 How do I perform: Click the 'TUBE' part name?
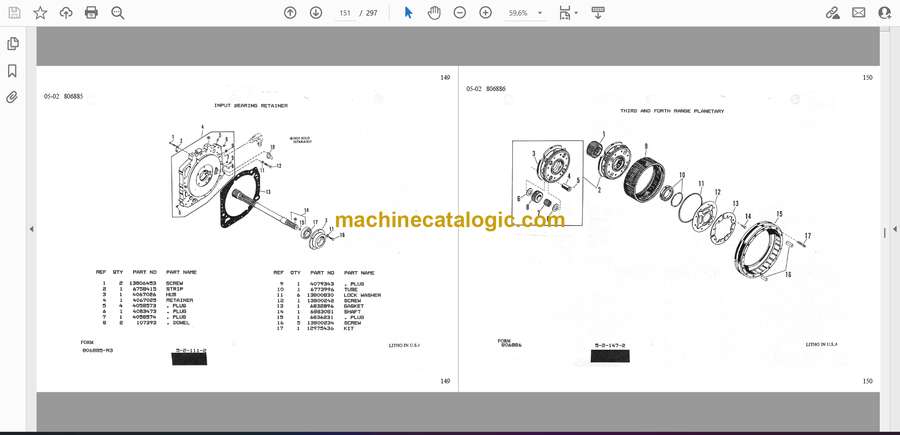(x=350, y=289)
